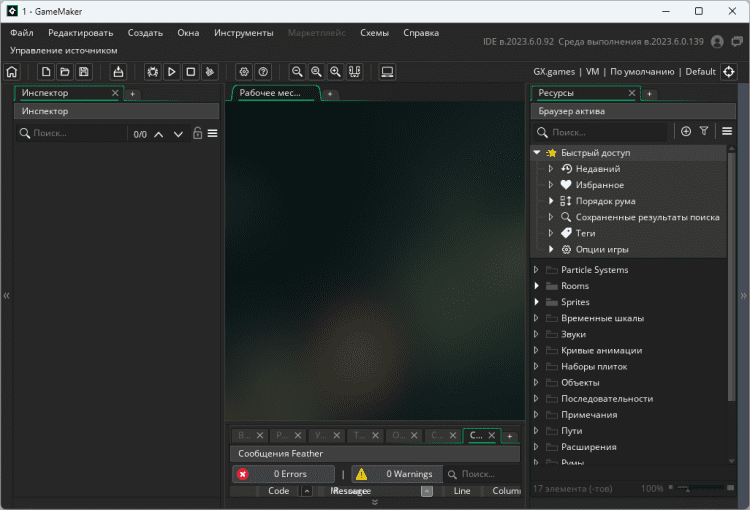Expand the Rooms folder in asset browser
The width and height of the screenshot is (750, 510).
[537, 286]
